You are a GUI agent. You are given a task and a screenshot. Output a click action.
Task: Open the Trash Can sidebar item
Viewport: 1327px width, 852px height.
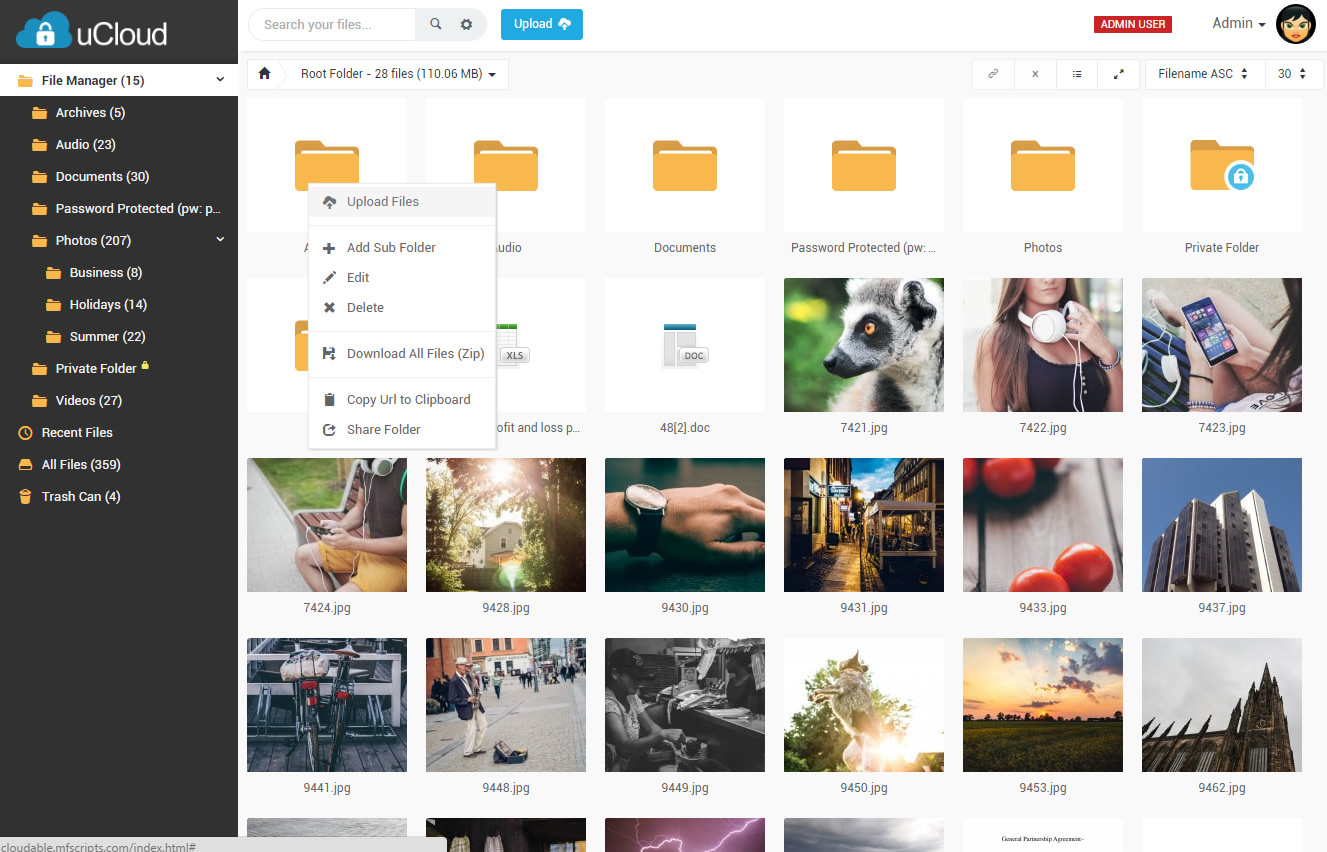(x=79, y=496)
